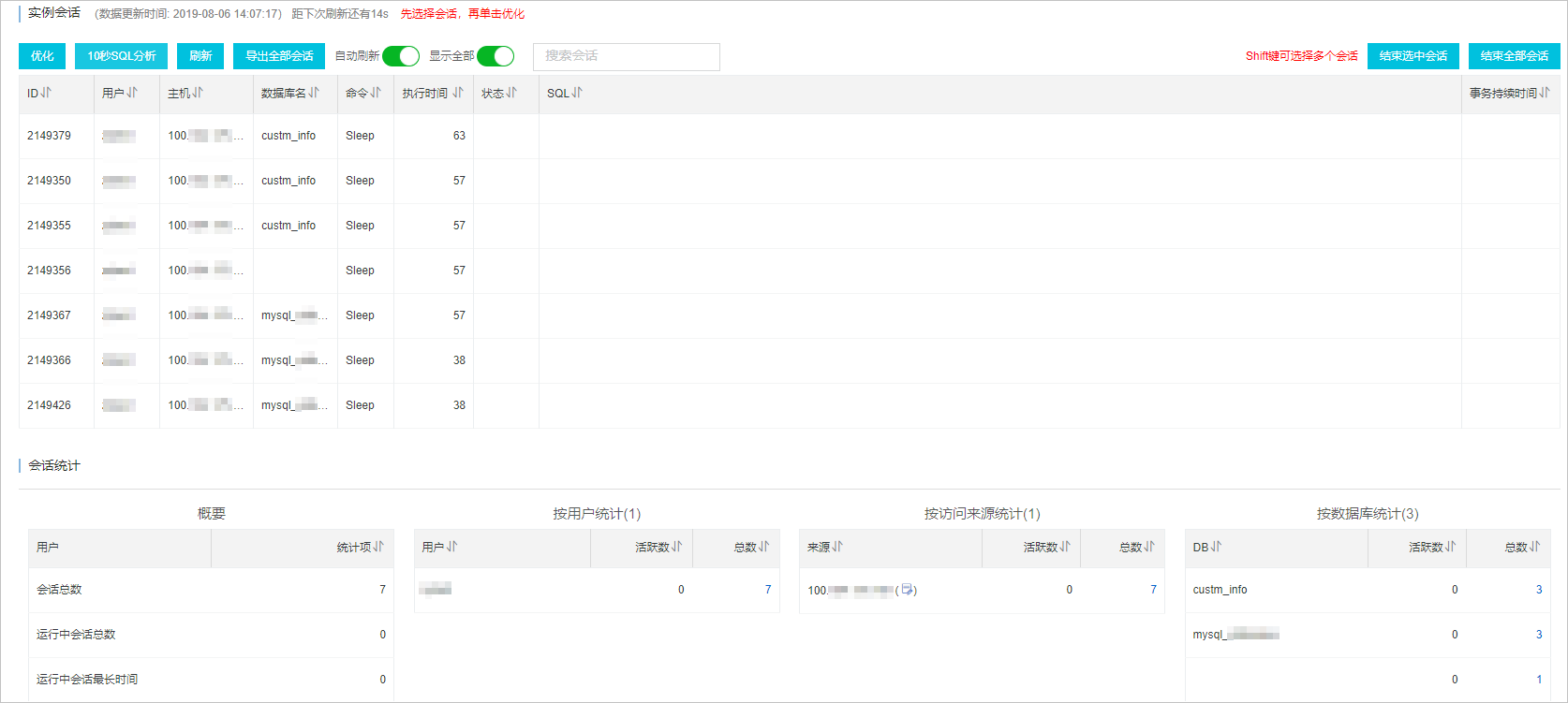Sort 按访问来源统计 by 总数 icon
This screenshot has width=1568, height=703.
coord(1149,547)
